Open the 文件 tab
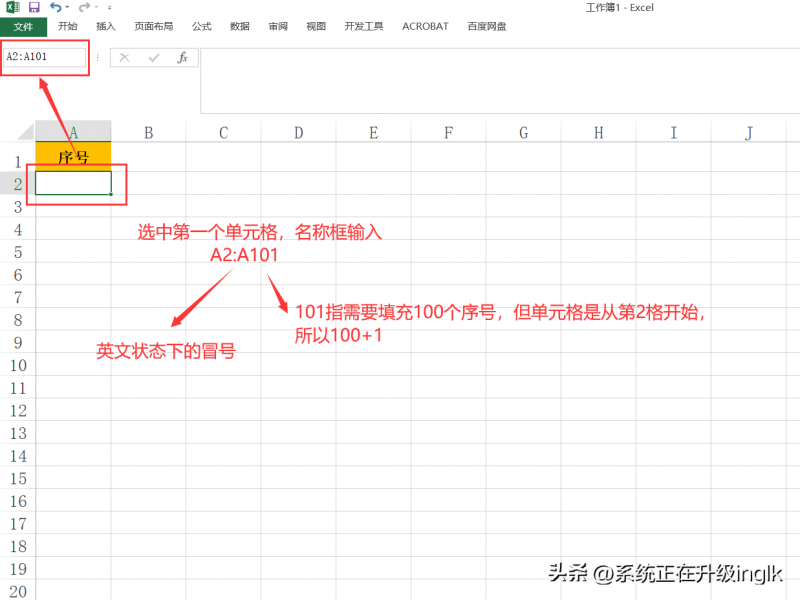 point(23,27)
